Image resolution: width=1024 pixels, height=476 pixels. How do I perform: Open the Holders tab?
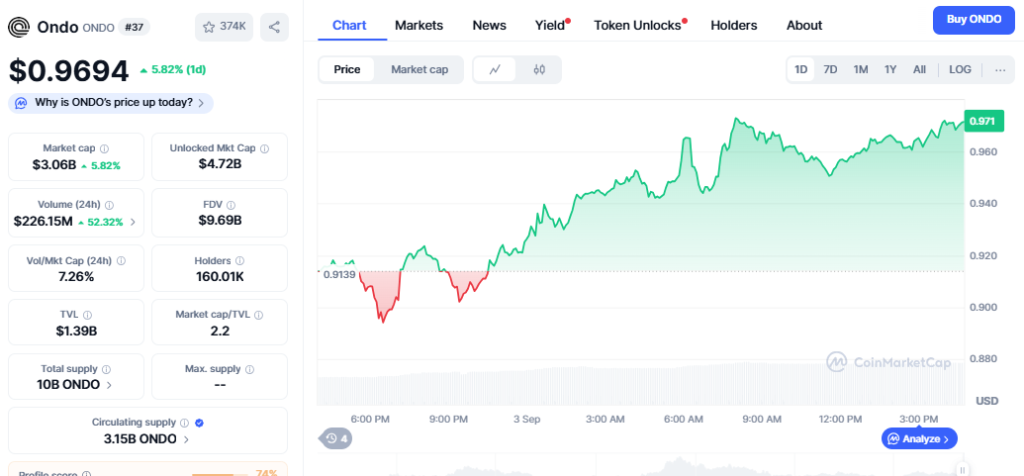click(734, 25)
